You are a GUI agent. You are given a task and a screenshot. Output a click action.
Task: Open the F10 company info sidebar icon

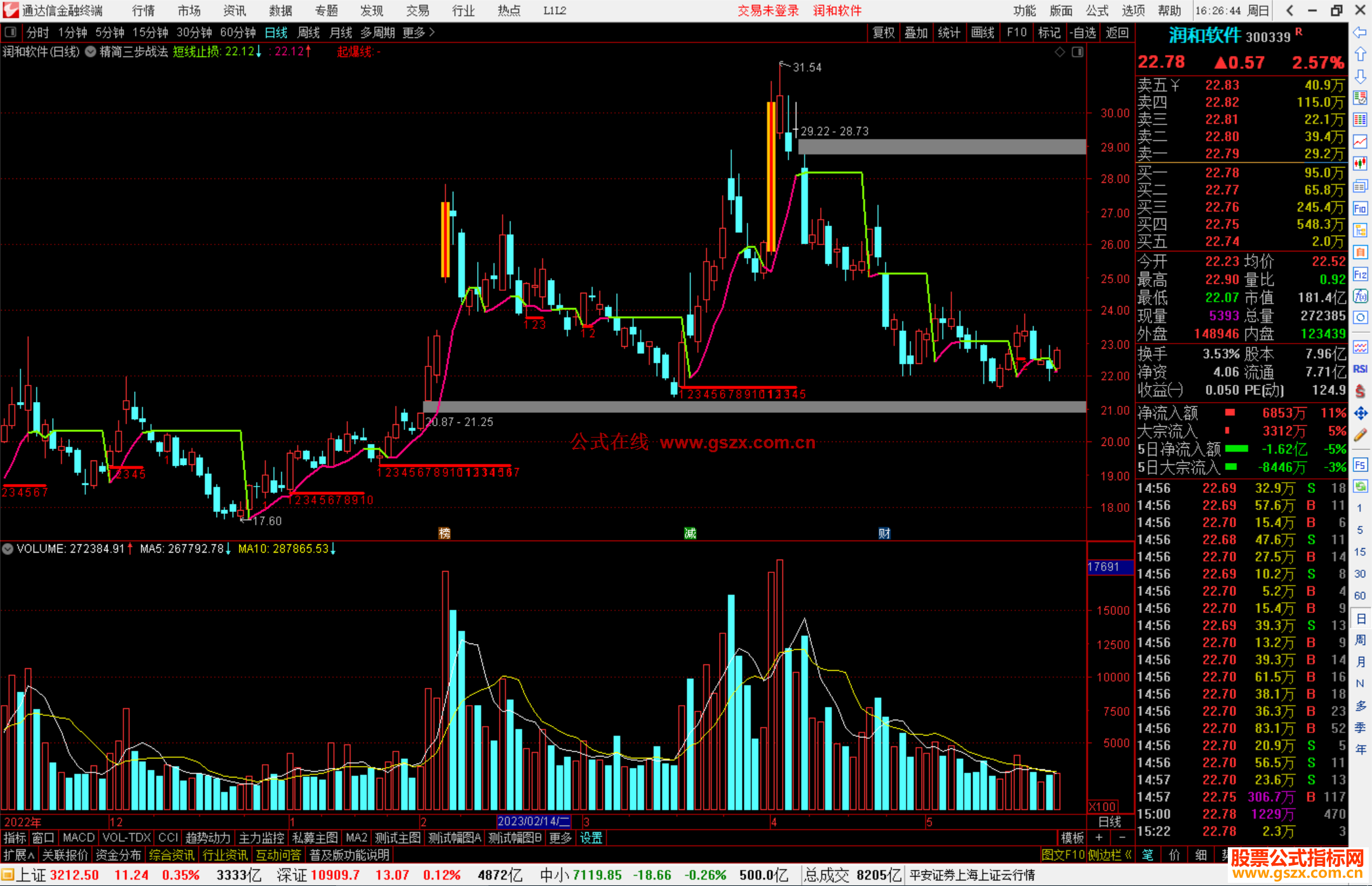pos(1360,208)
